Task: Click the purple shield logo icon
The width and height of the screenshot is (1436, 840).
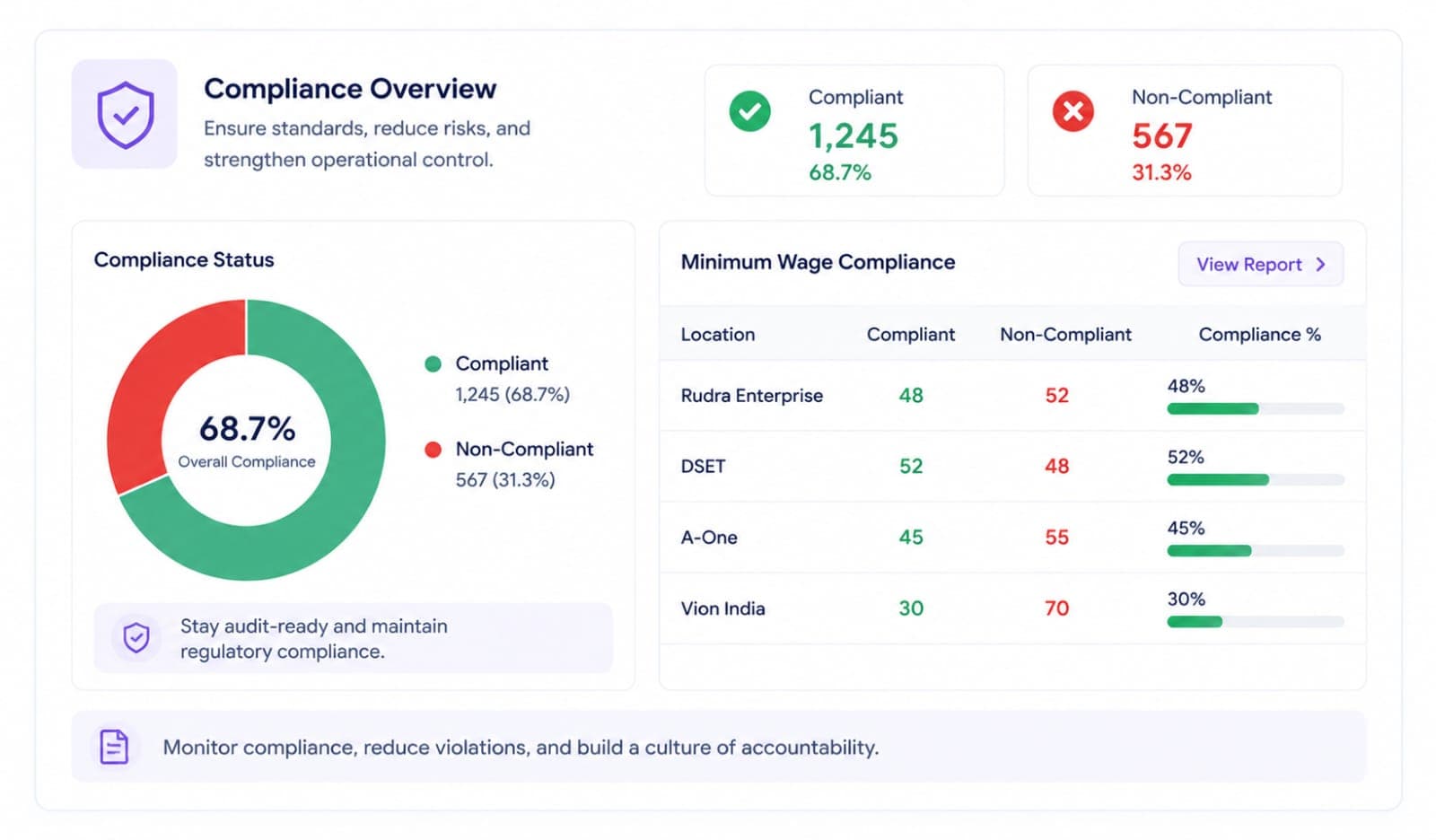Action: [x=125, y=114]
